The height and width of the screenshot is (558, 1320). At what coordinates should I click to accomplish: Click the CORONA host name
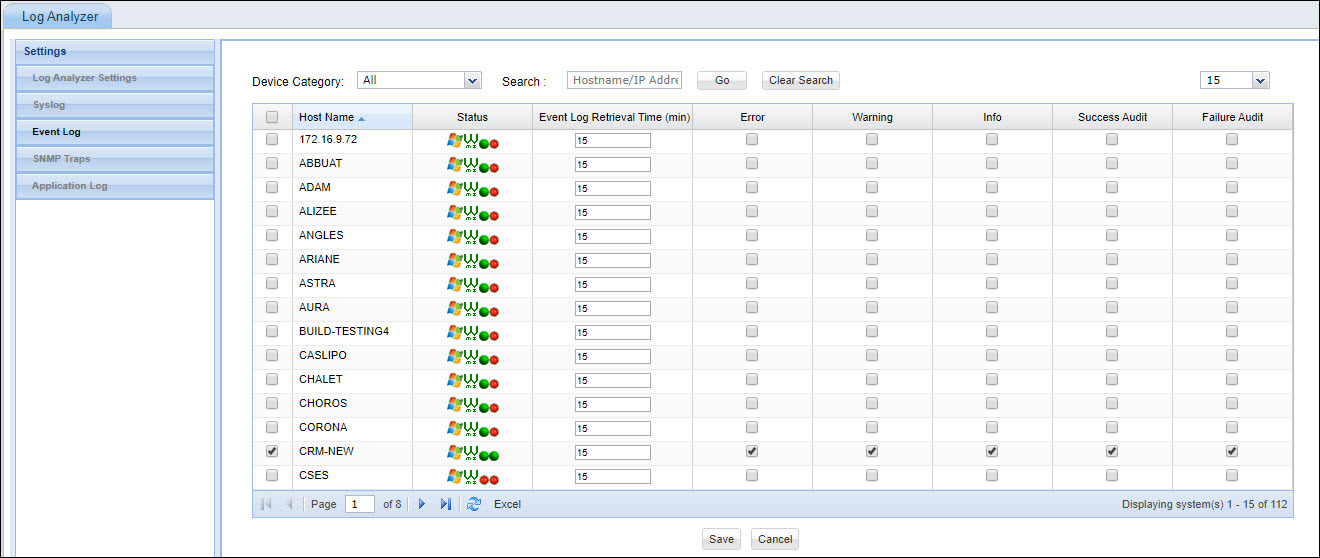(323, 427)
